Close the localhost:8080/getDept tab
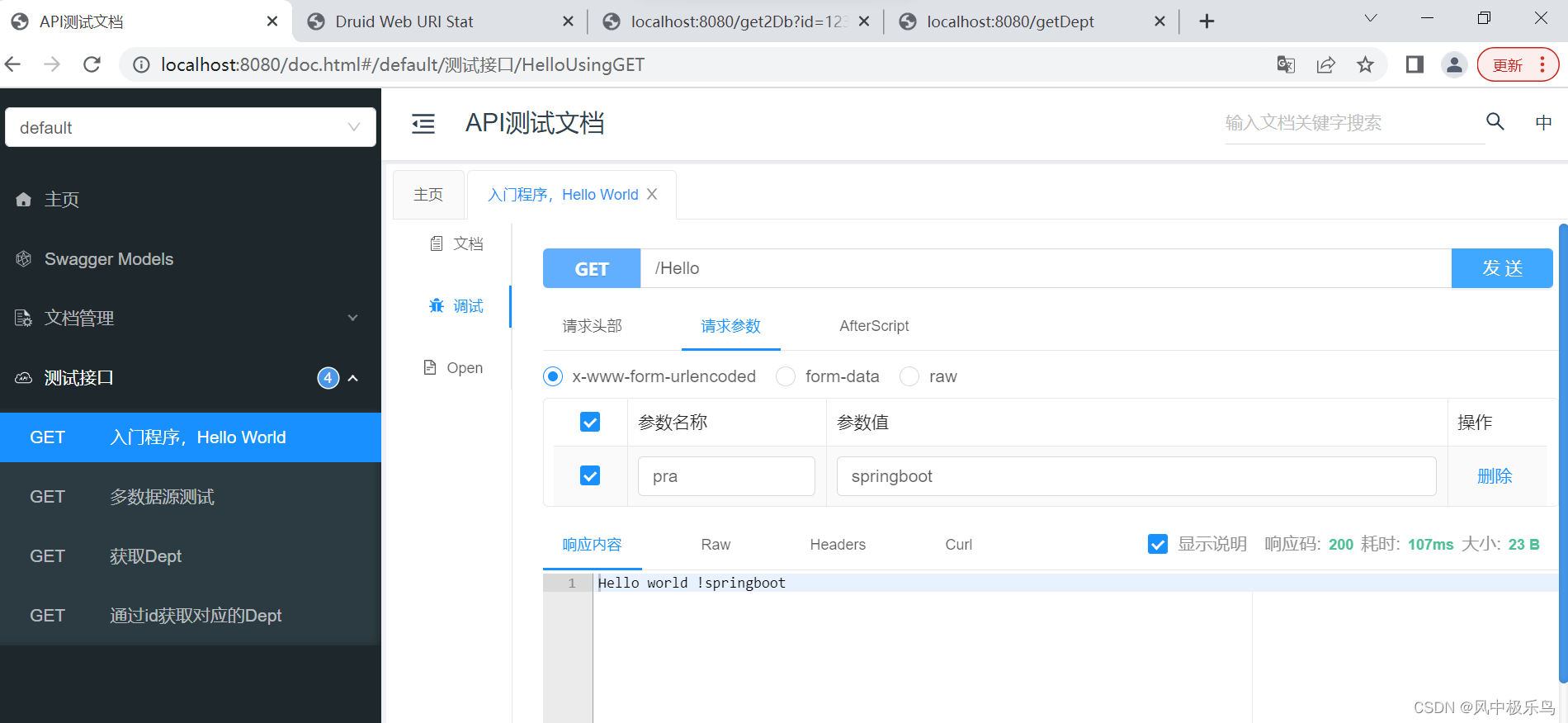 tap(1159, 21)
